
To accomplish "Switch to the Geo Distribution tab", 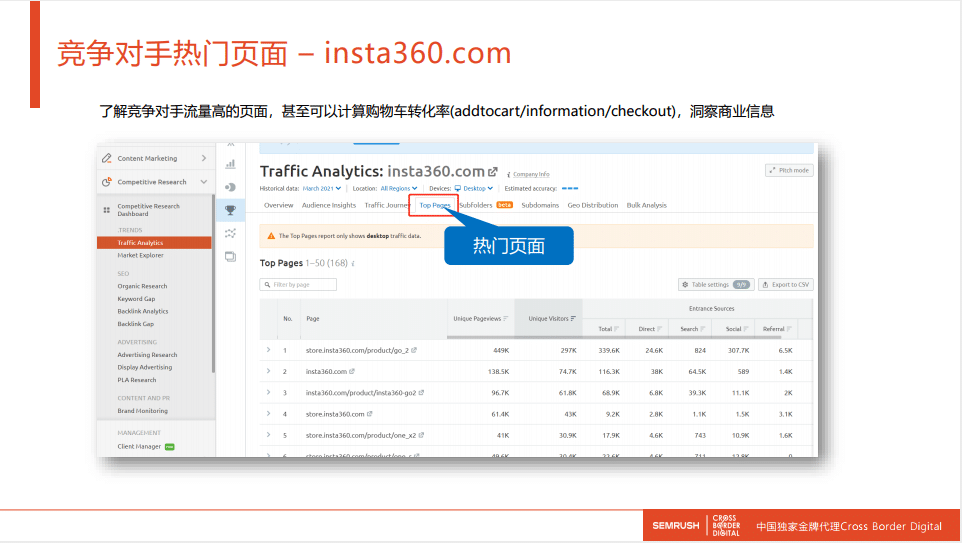I will [593, 205].
